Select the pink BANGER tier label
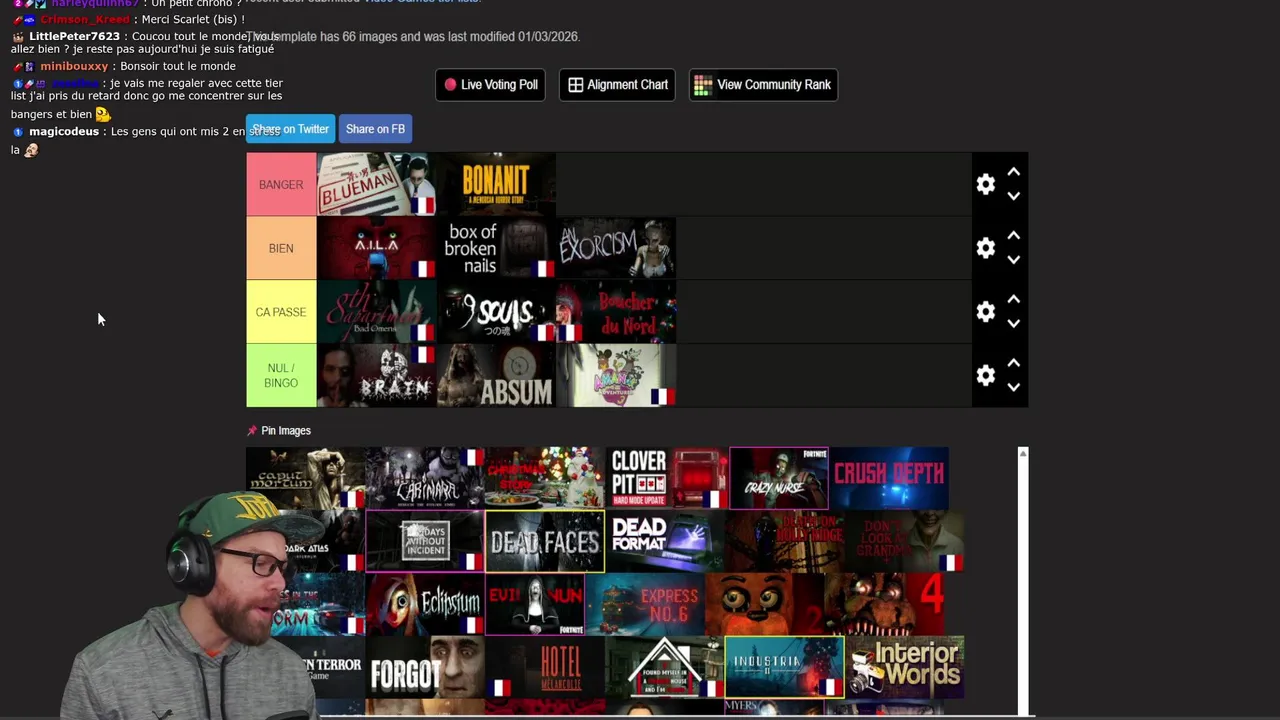Viewport: 1280px width, 720px height. click(x=281, y=185)
